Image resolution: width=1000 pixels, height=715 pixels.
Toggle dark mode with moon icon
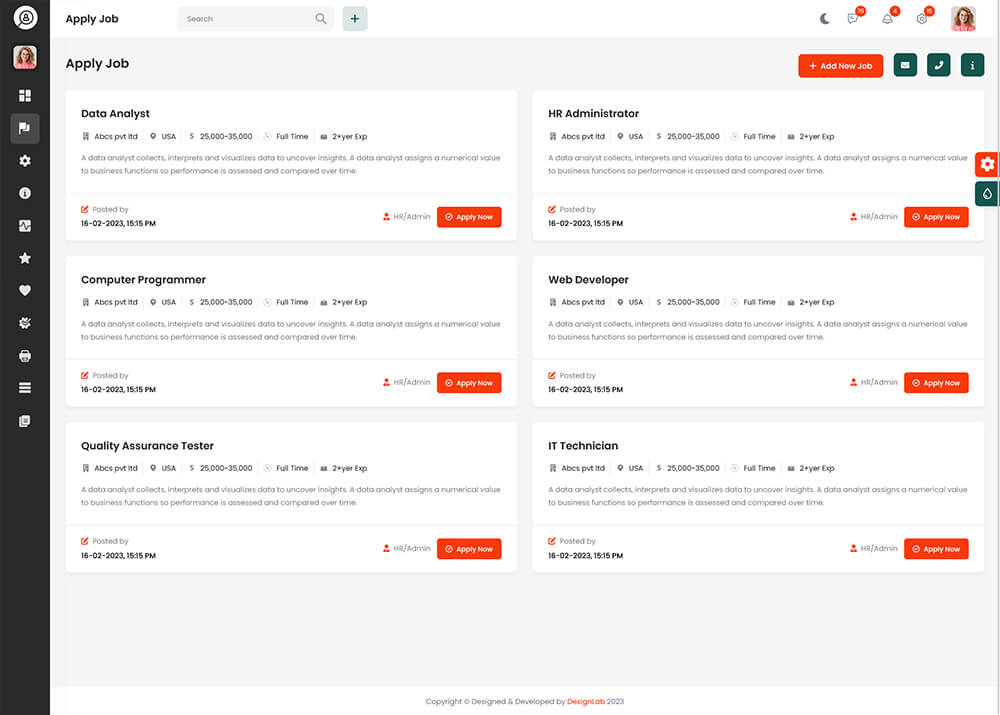[825, 19]
